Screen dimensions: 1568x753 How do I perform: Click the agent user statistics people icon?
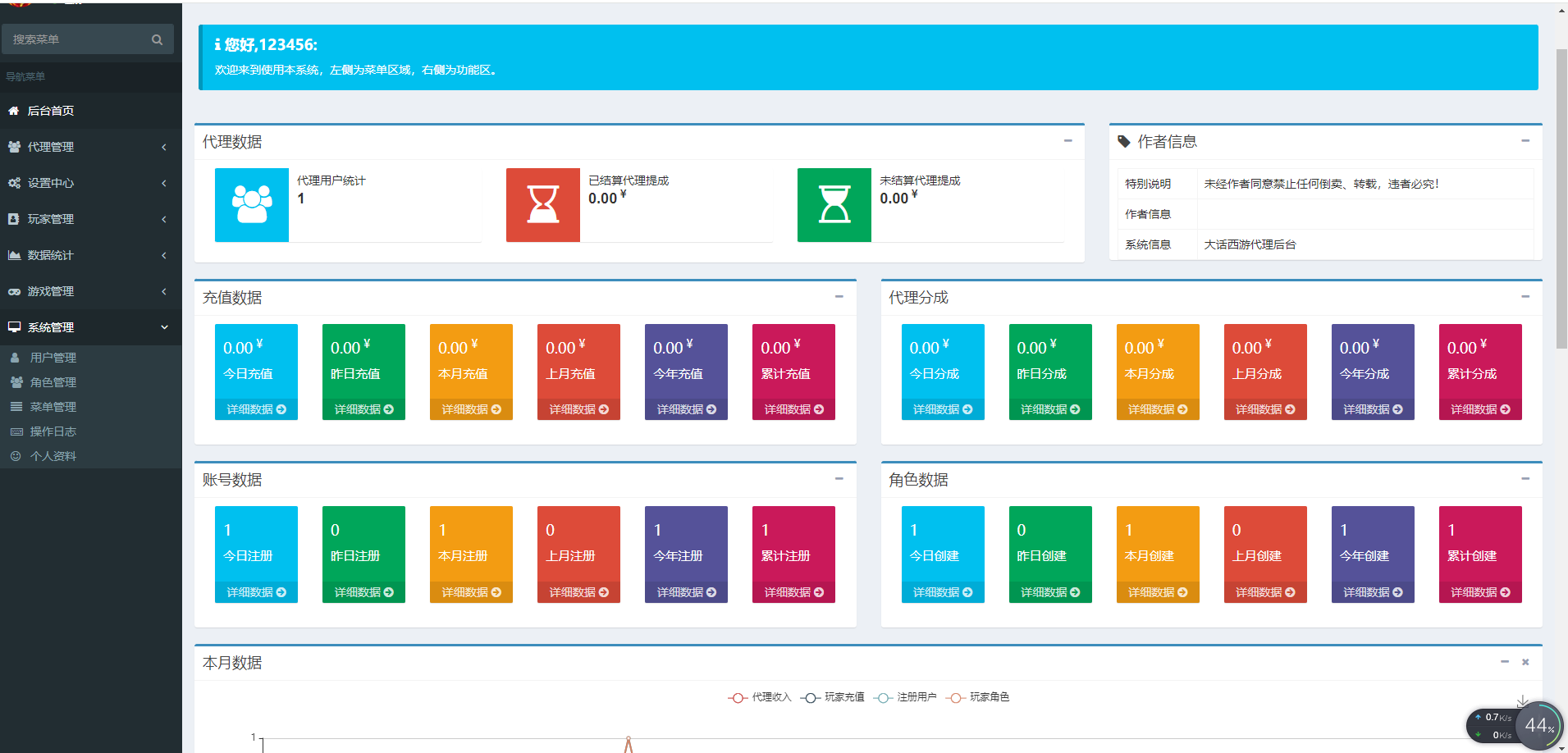(x=252, y=205)
